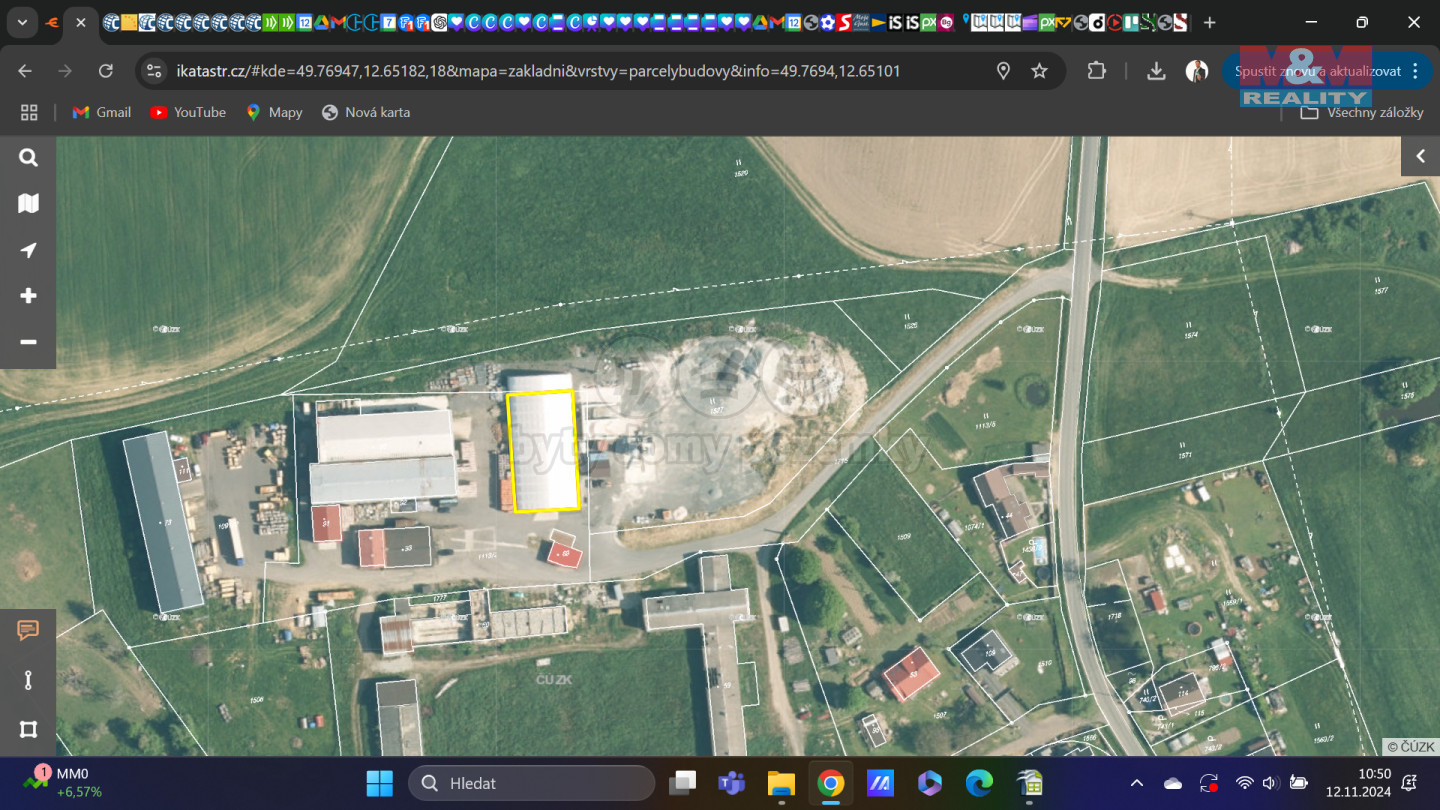
Task: Open the map layers selector icon
Action: coord(28,204)
